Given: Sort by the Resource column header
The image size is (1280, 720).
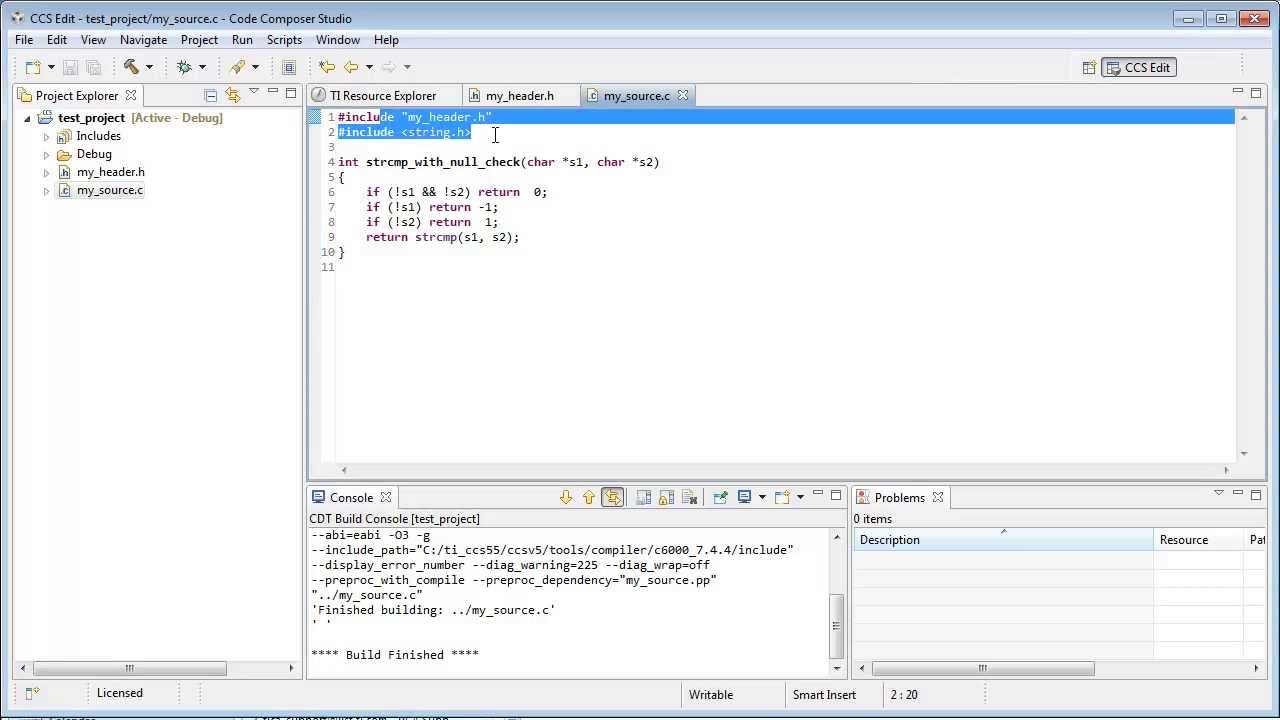Looking at the screenshot, I should [x=1198, y=540].
